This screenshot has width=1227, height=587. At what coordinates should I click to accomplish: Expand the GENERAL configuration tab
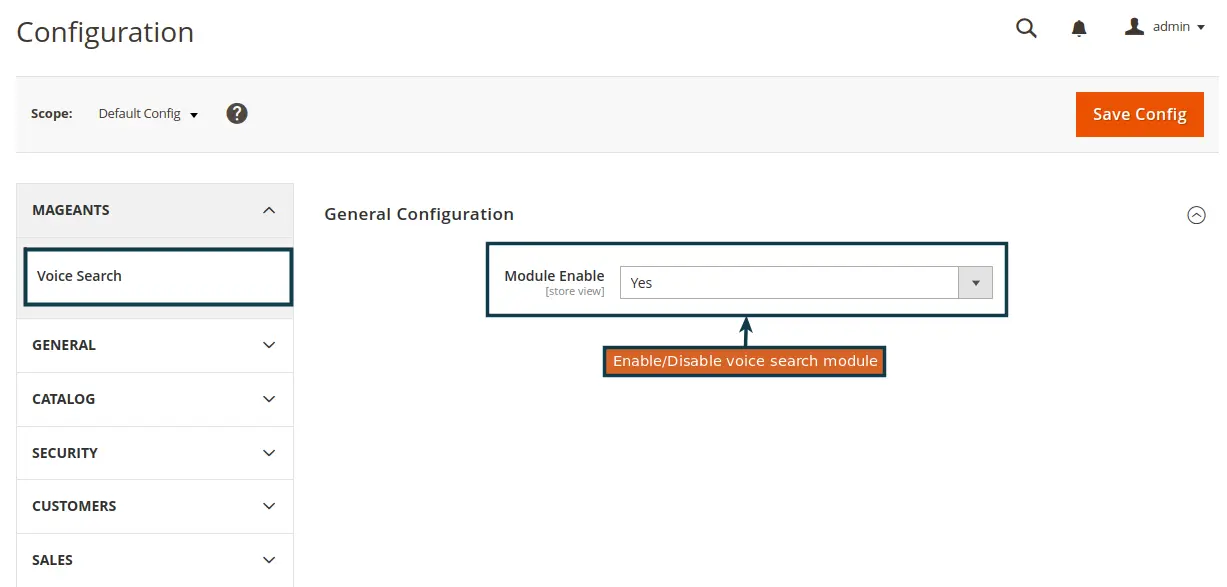click(x=155, y=345)
